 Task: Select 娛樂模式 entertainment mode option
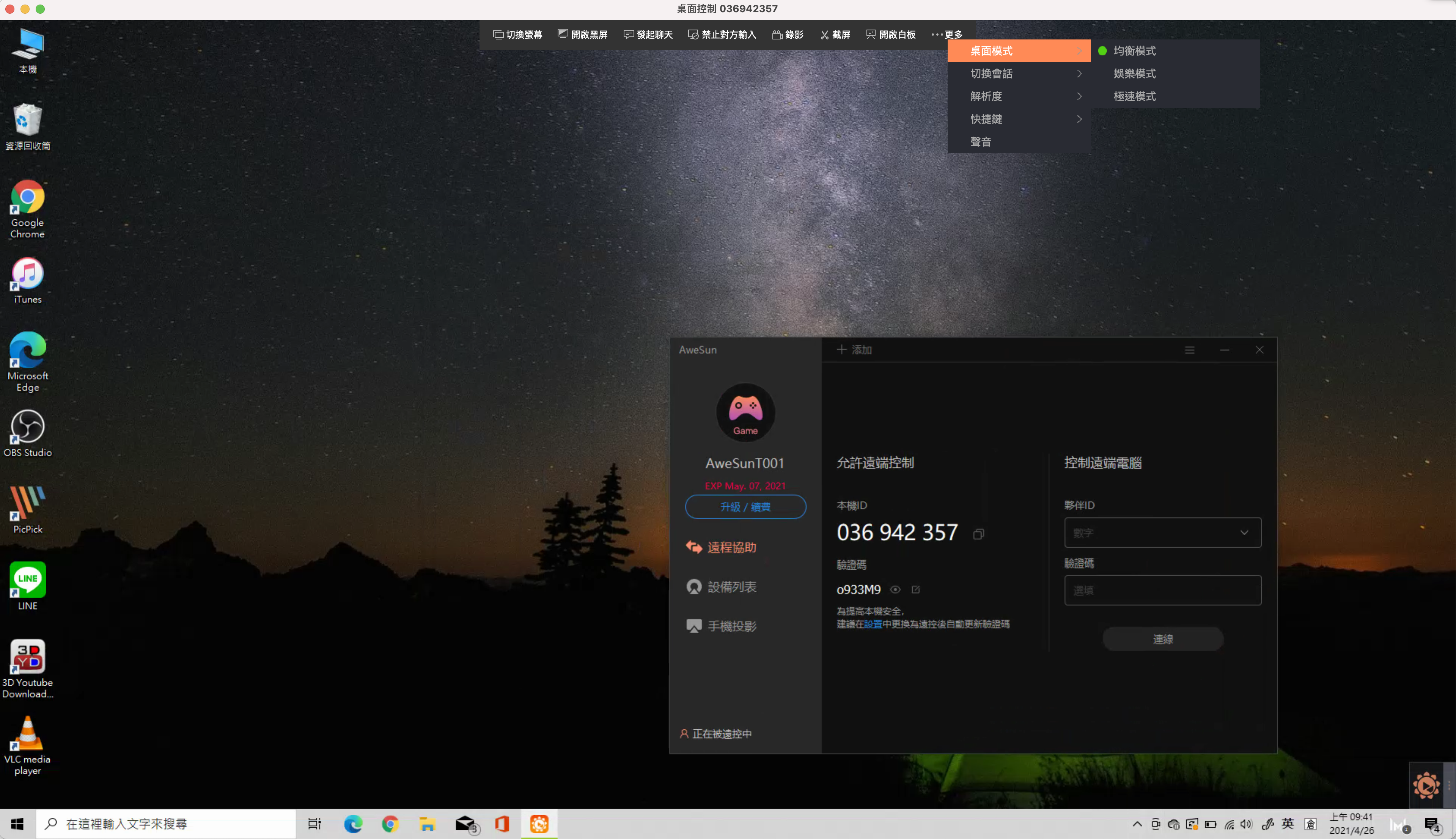click(x=1135, y=74)
